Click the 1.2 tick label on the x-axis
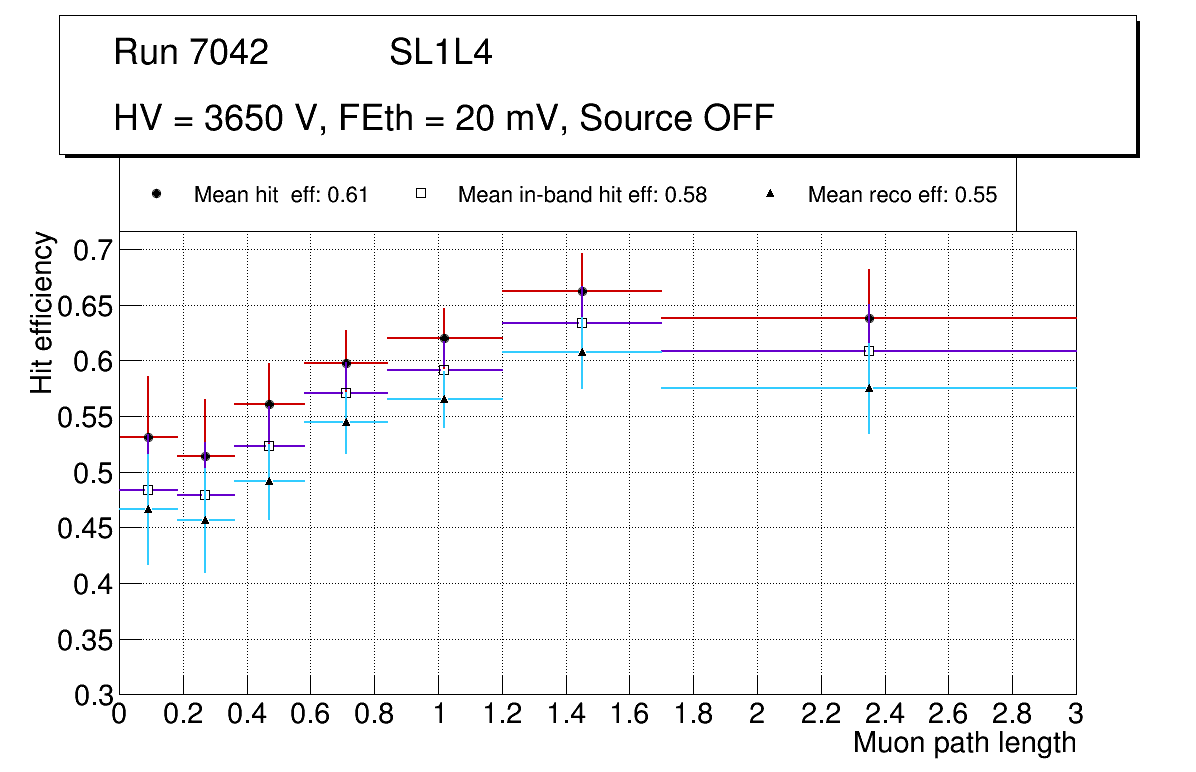The height and width of the screenshot is (772, 1196). [x=502, y=714]
